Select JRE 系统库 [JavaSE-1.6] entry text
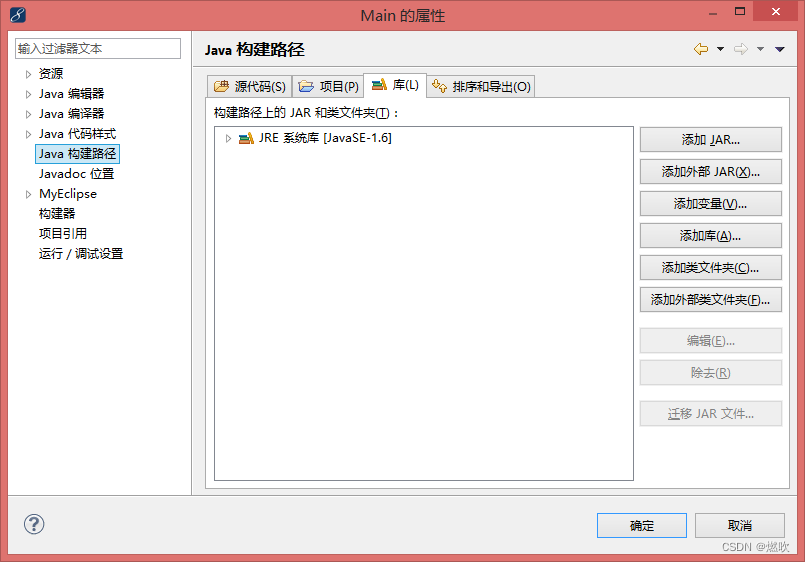805x562 pixels. pos(325,138)
